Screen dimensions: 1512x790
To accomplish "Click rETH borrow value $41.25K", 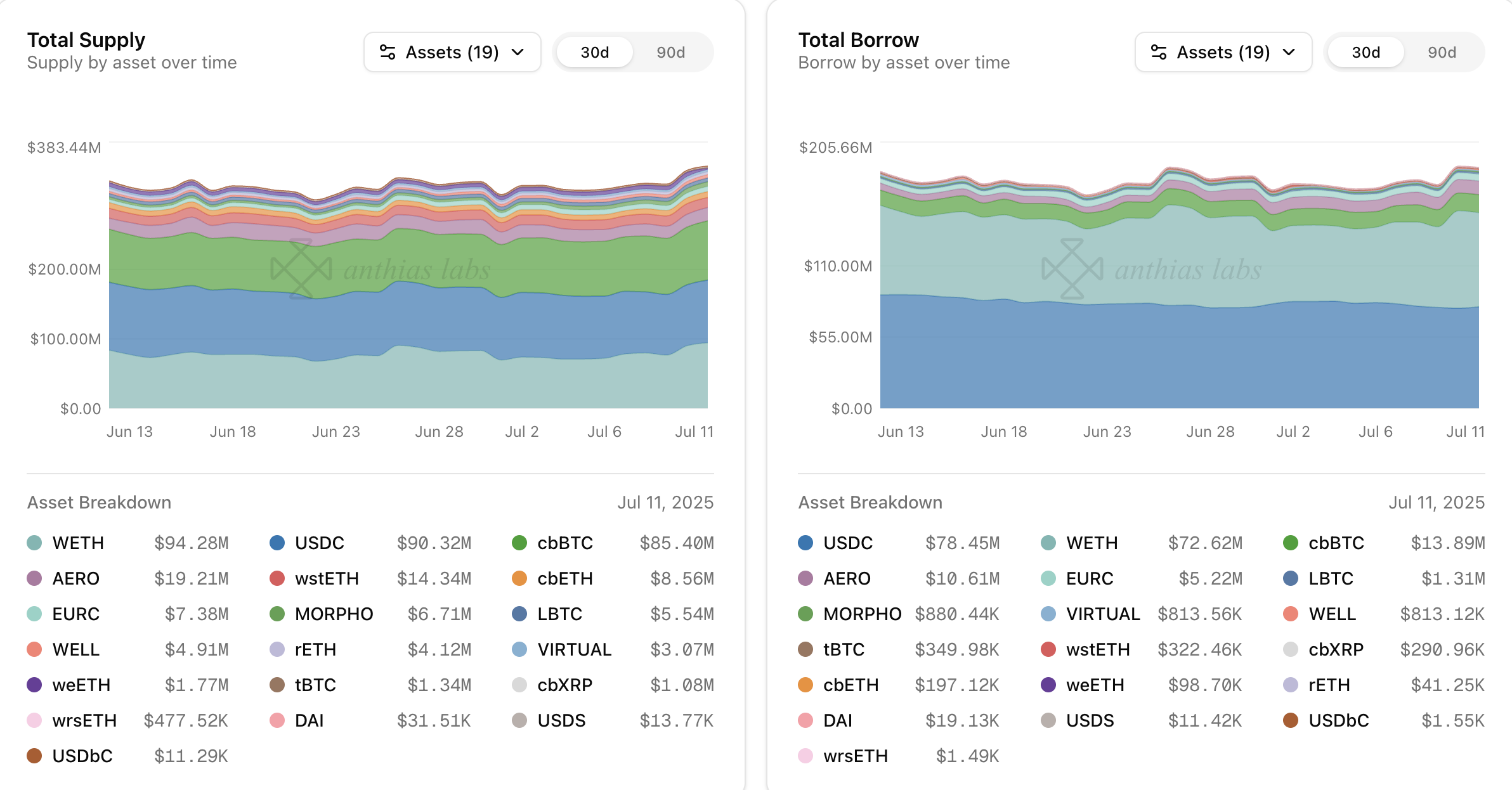I will [x=1448, y=685].
